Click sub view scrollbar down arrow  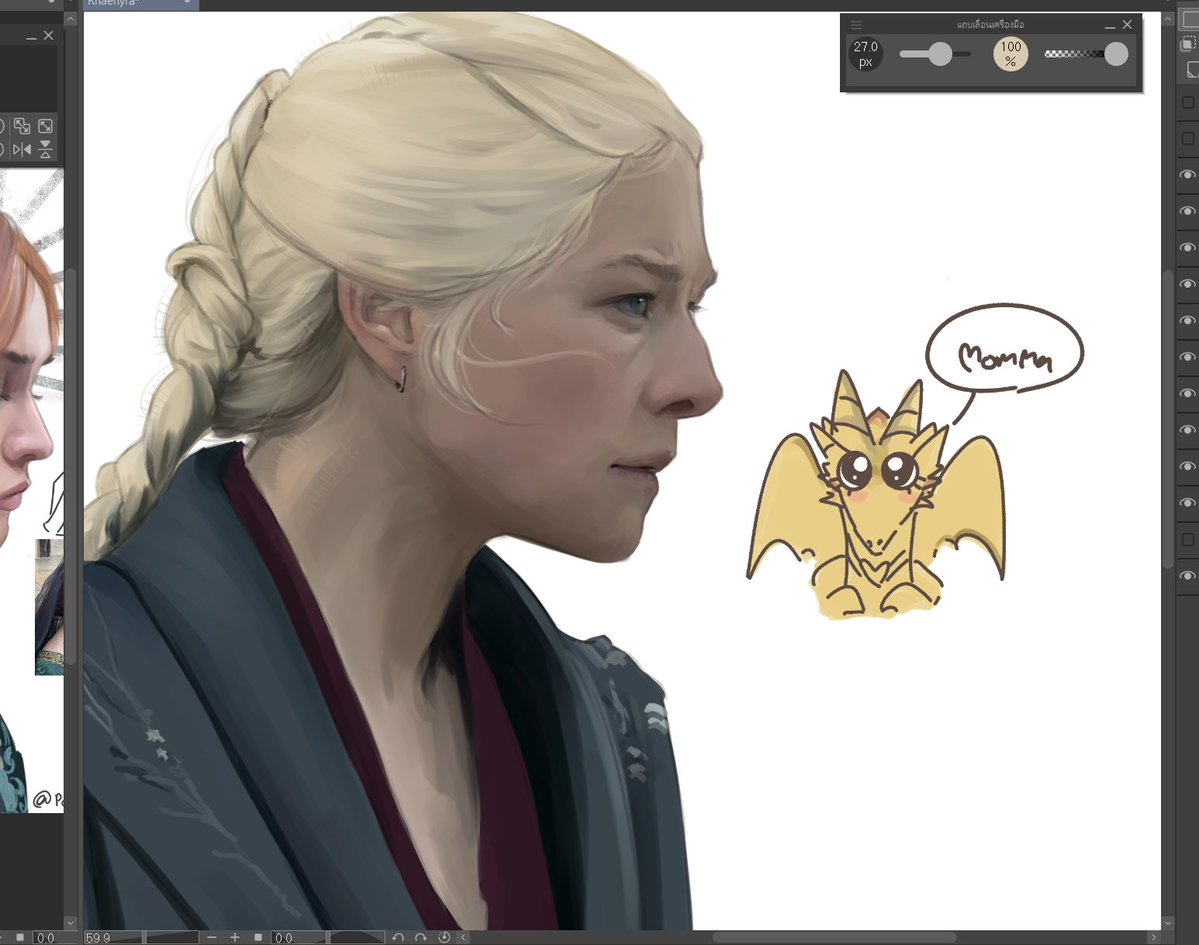click(x=70, y=923)
